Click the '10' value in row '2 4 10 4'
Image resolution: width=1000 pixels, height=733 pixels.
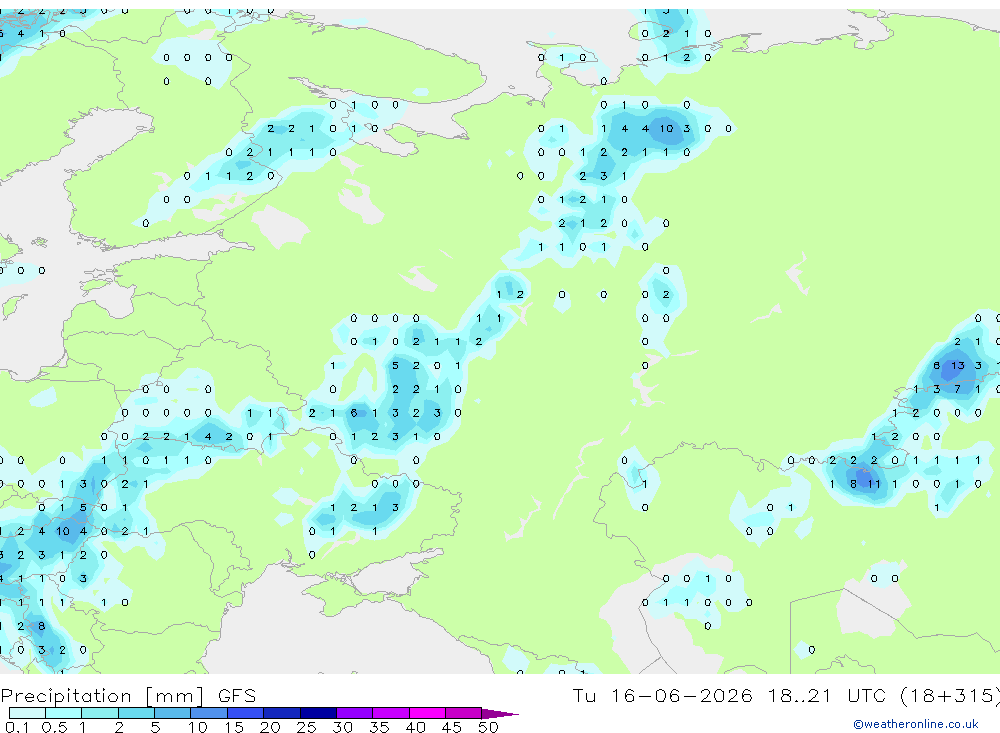62,531
